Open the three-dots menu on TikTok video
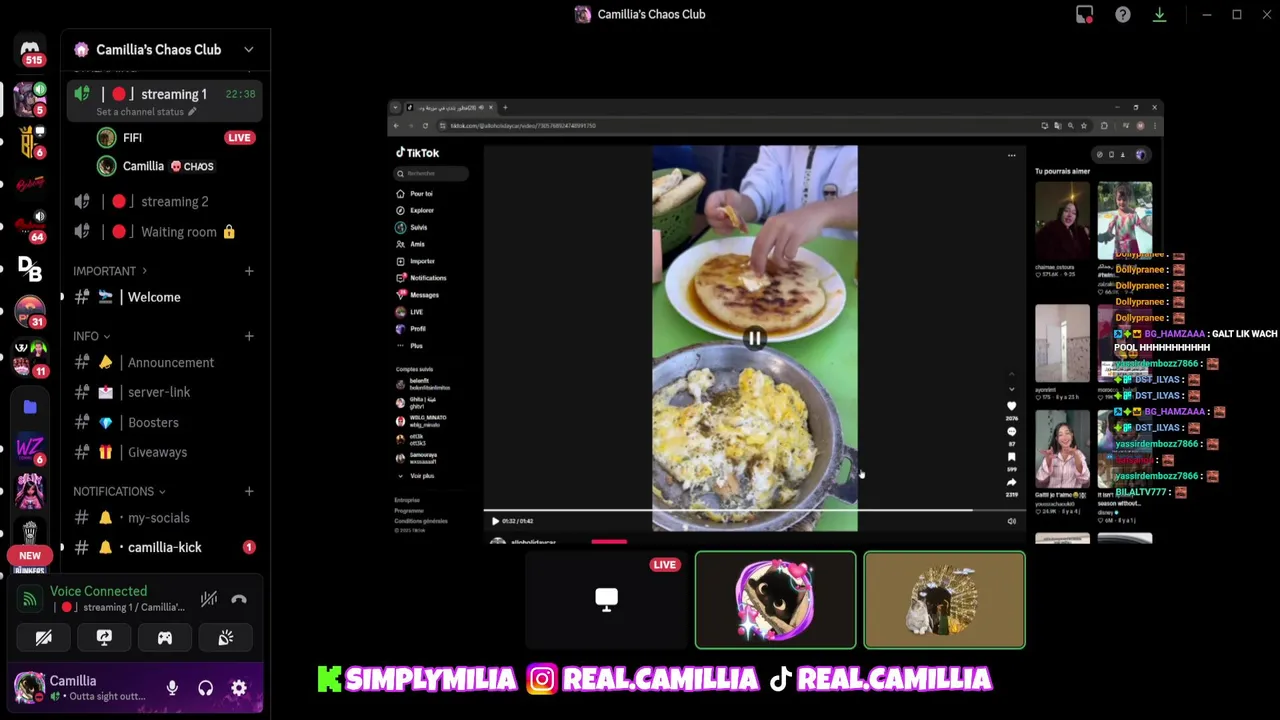1280x720 pixels. point(1011,155)
